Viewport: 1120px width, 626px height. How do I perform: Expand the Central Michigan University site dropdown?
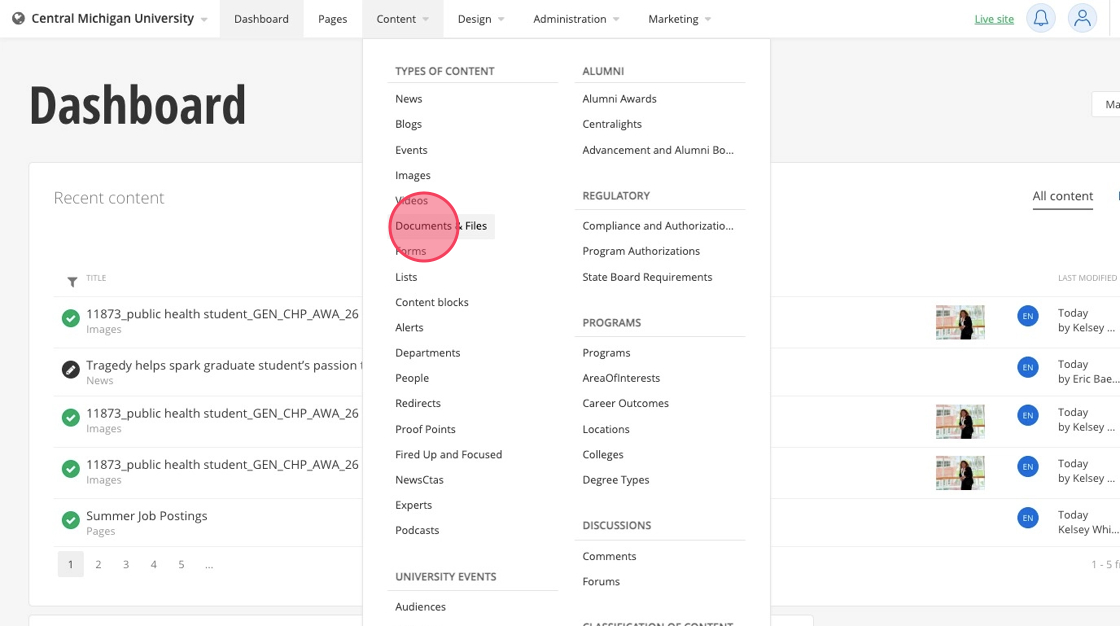[x=204, y=20]
